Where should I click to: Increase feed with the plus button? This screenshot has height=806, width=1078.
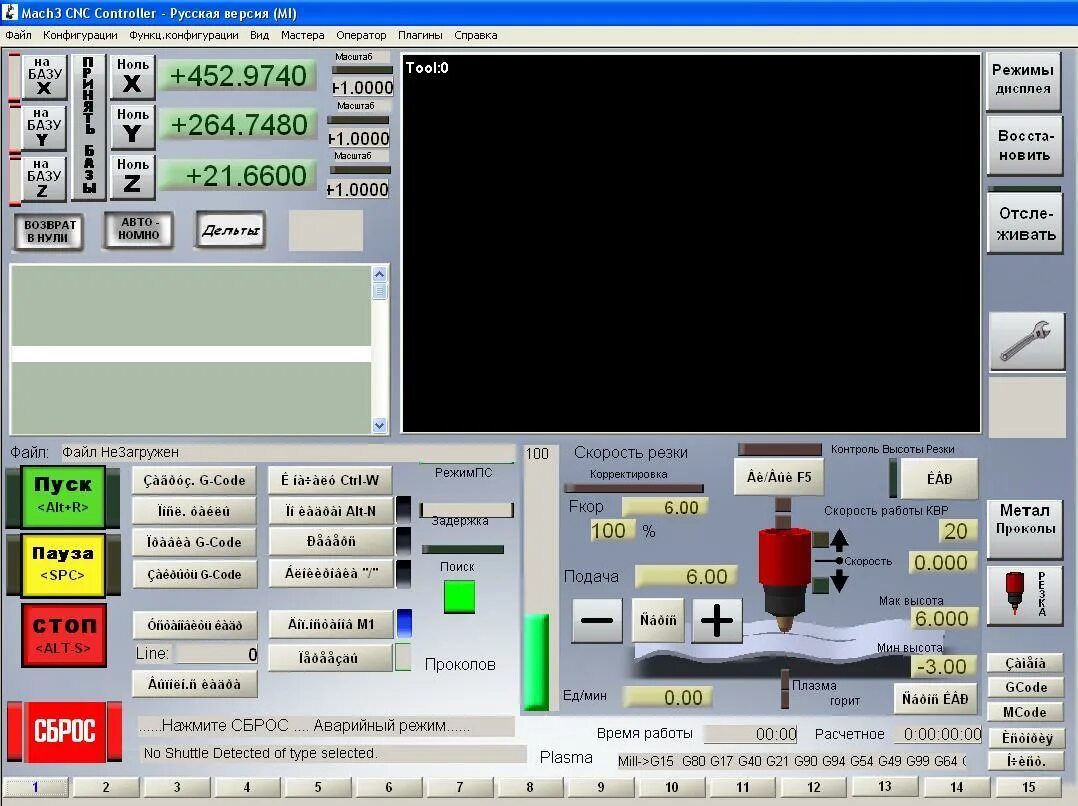(x=716, y=620)
